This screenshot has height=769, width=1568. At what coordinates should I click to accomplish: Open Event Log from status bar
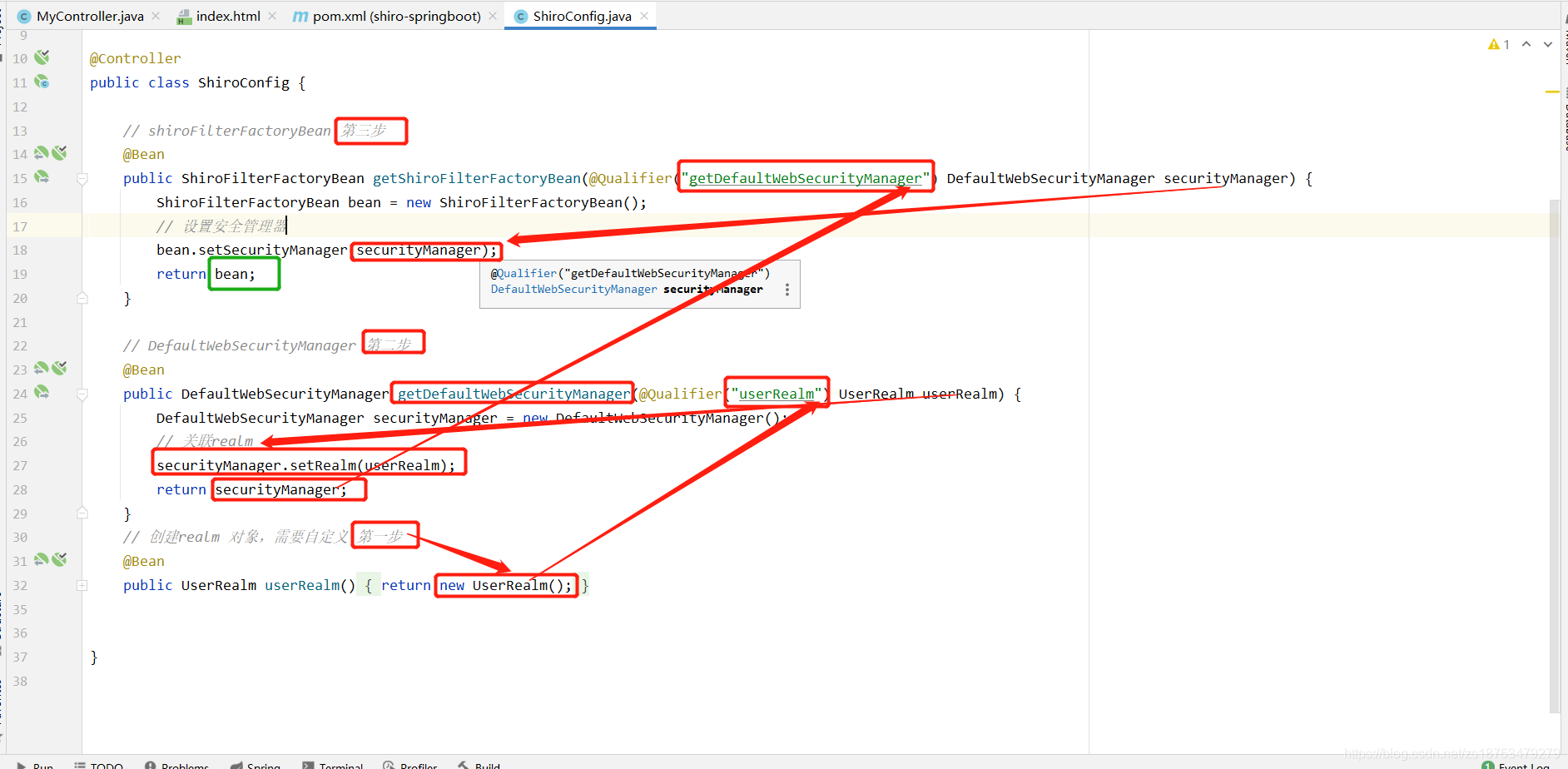click(1516, 766)
